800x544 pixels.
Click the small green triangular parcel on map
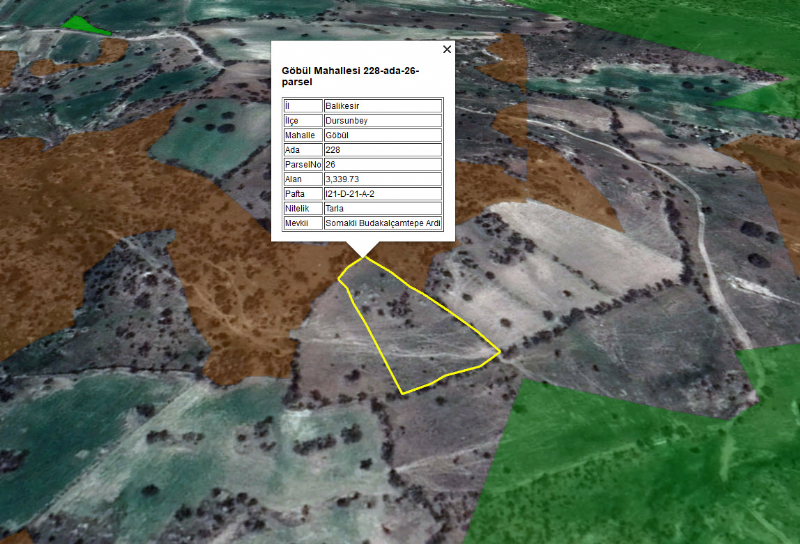tap(82, 25)
